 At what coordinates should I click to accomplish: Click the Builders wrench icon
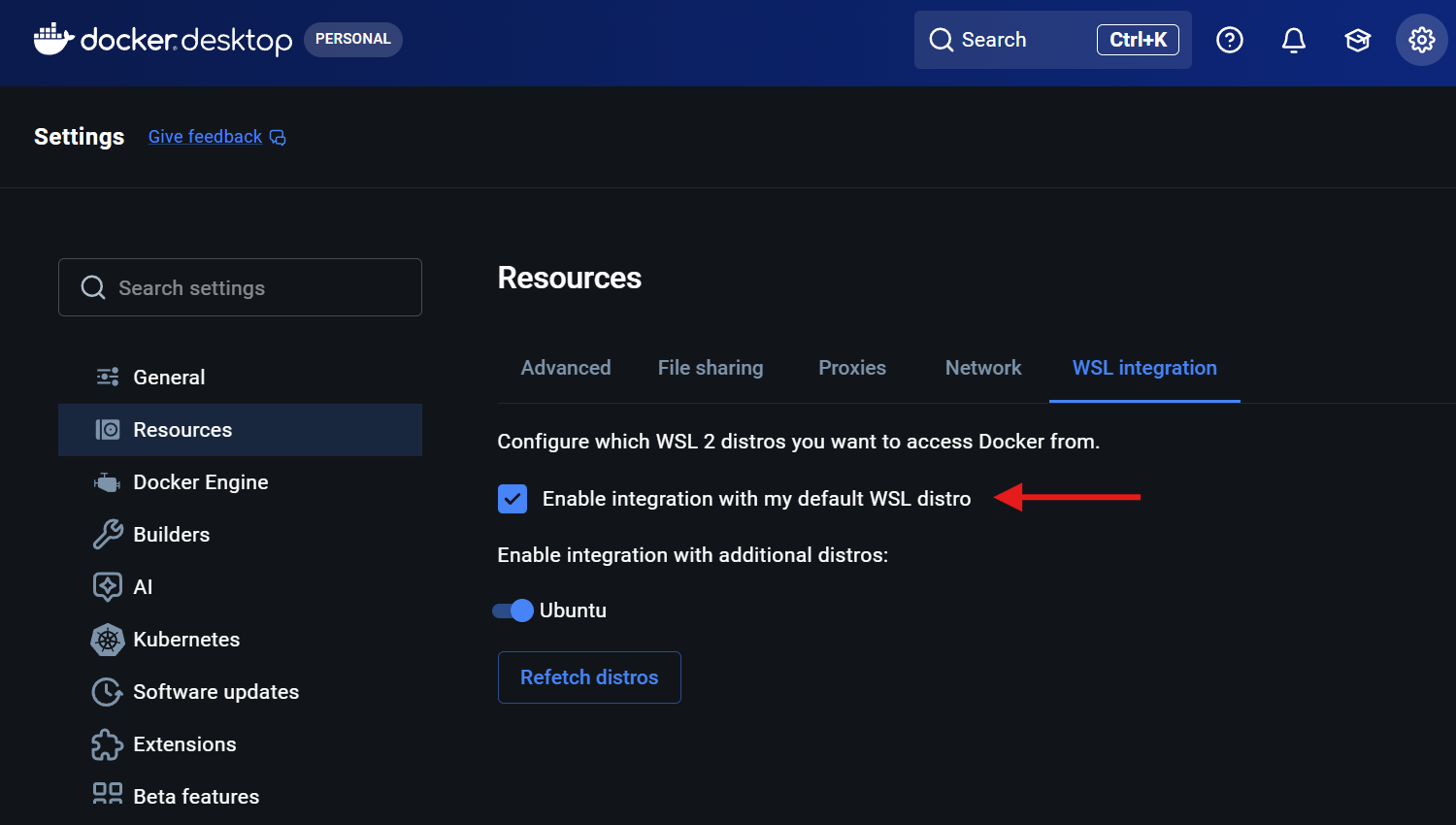tap(108, 534)
